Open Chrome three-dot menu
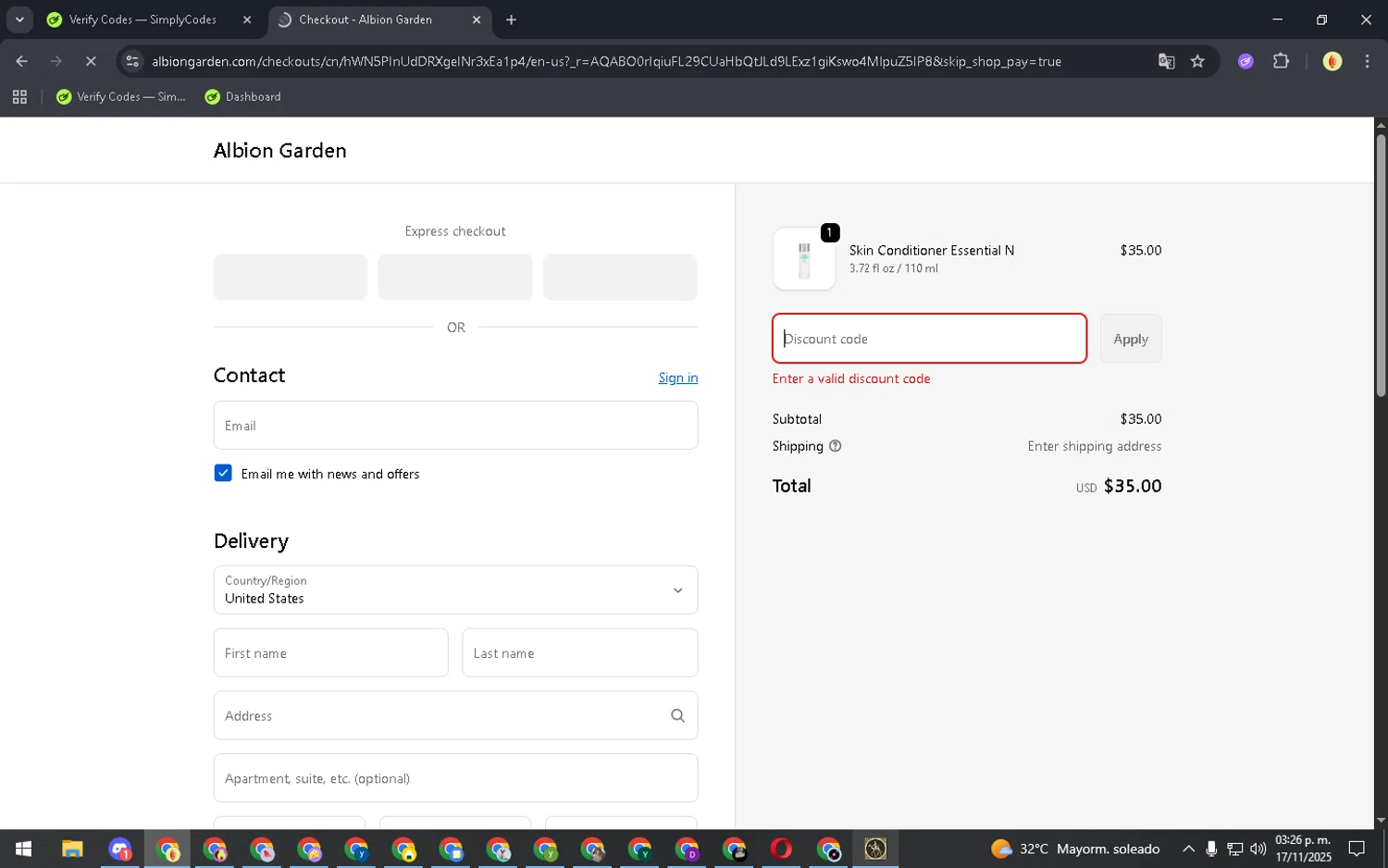The width and height of the screenshot is (1388, 868). [x=1367, y=61]
